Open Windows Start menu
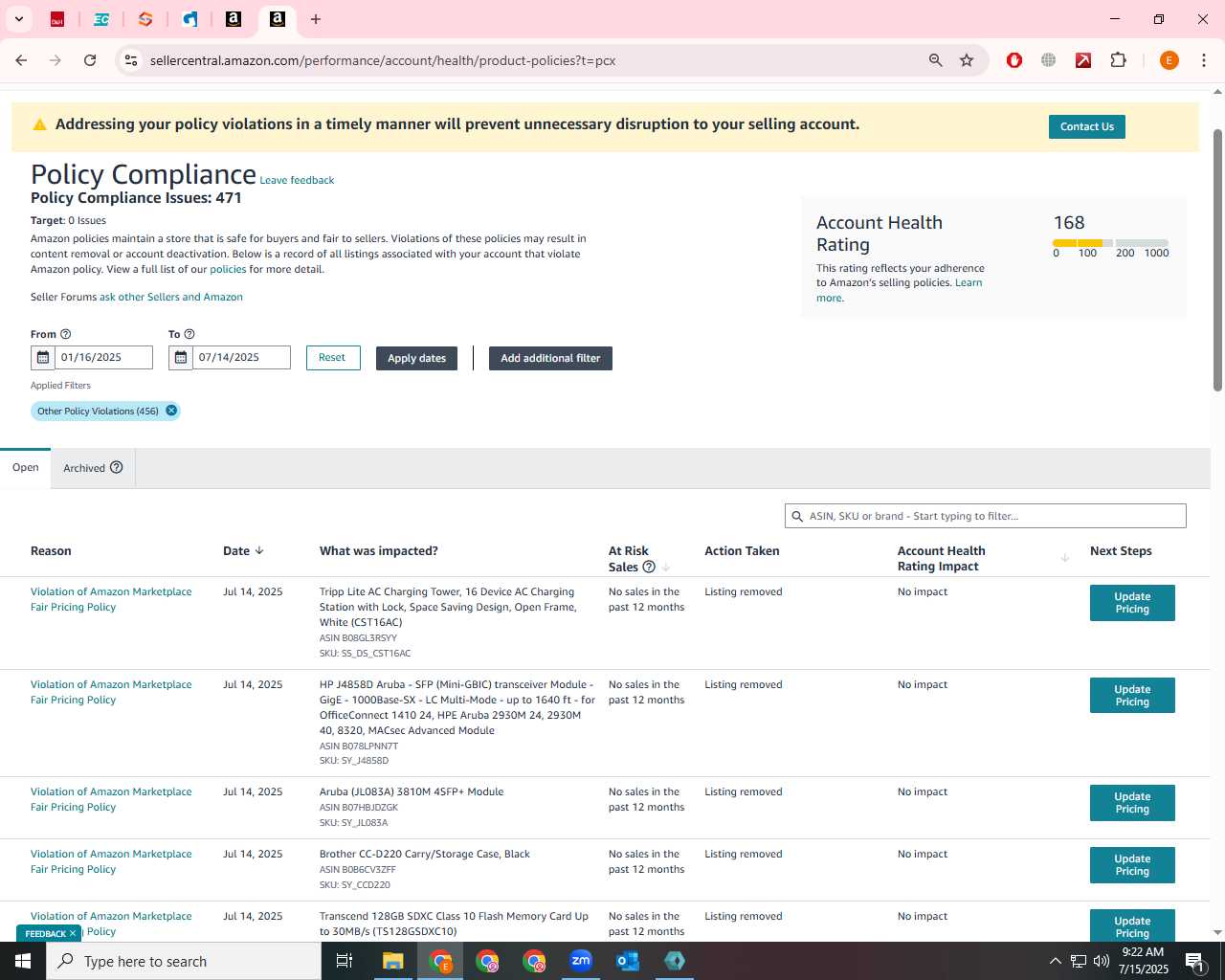Screen dimensions: 1225x980 [x=23, y=961]
